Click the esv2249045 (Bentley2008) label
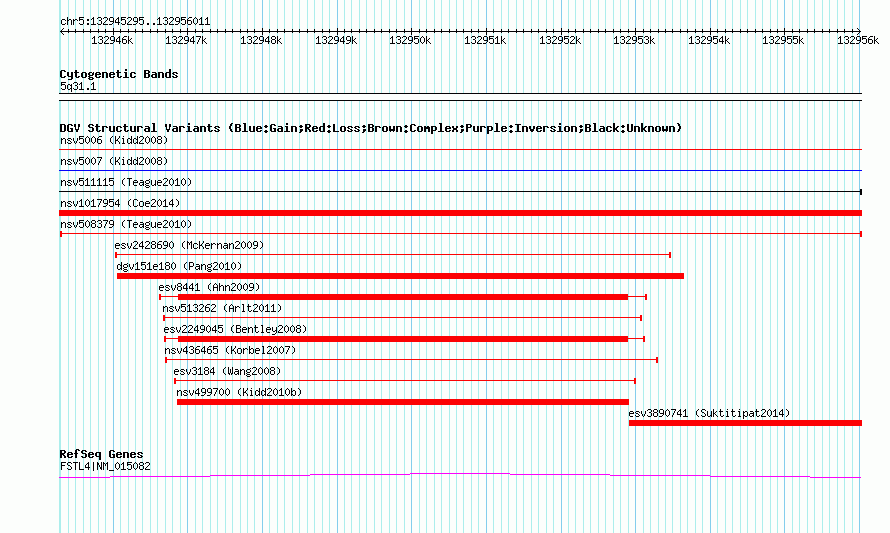 point(236,329)
